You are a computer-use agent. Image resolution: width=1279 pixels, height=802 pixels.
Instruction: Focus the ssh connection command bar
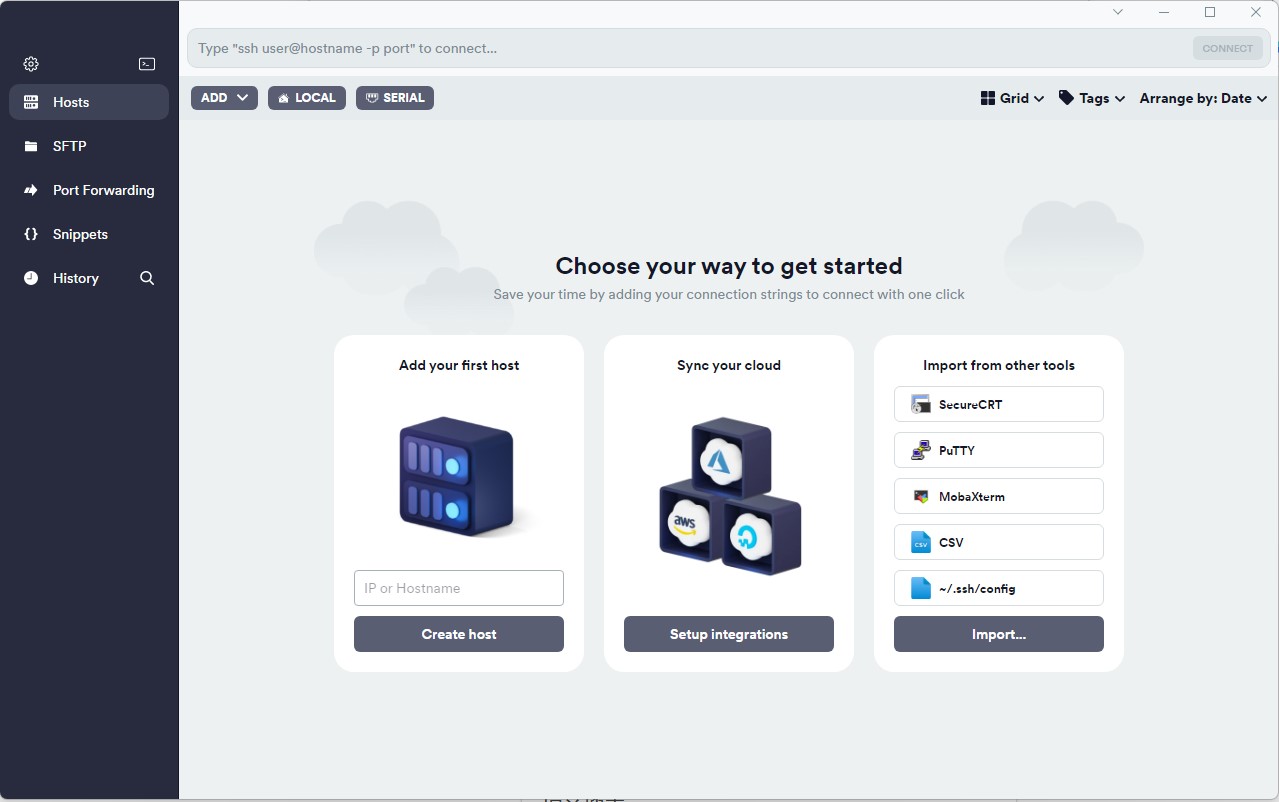[688, 48]
